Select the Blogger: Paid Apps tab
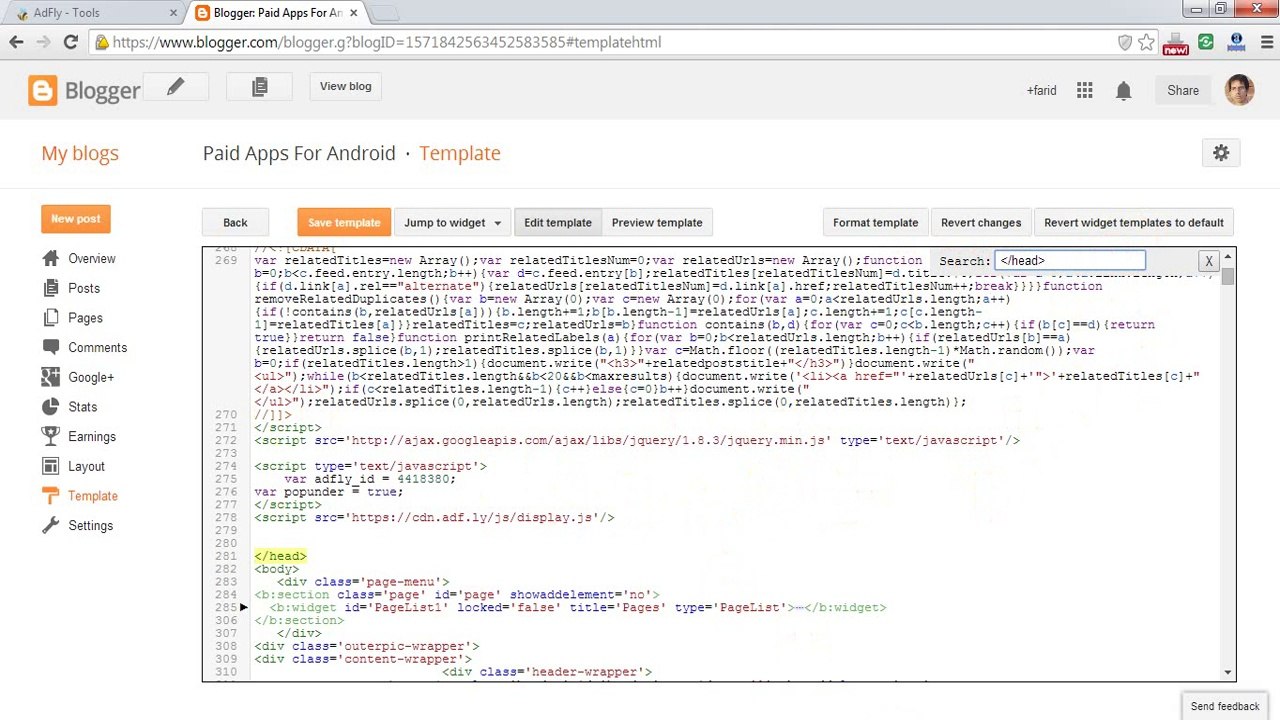The image size is (1280, 720). (x=277, y=13)
